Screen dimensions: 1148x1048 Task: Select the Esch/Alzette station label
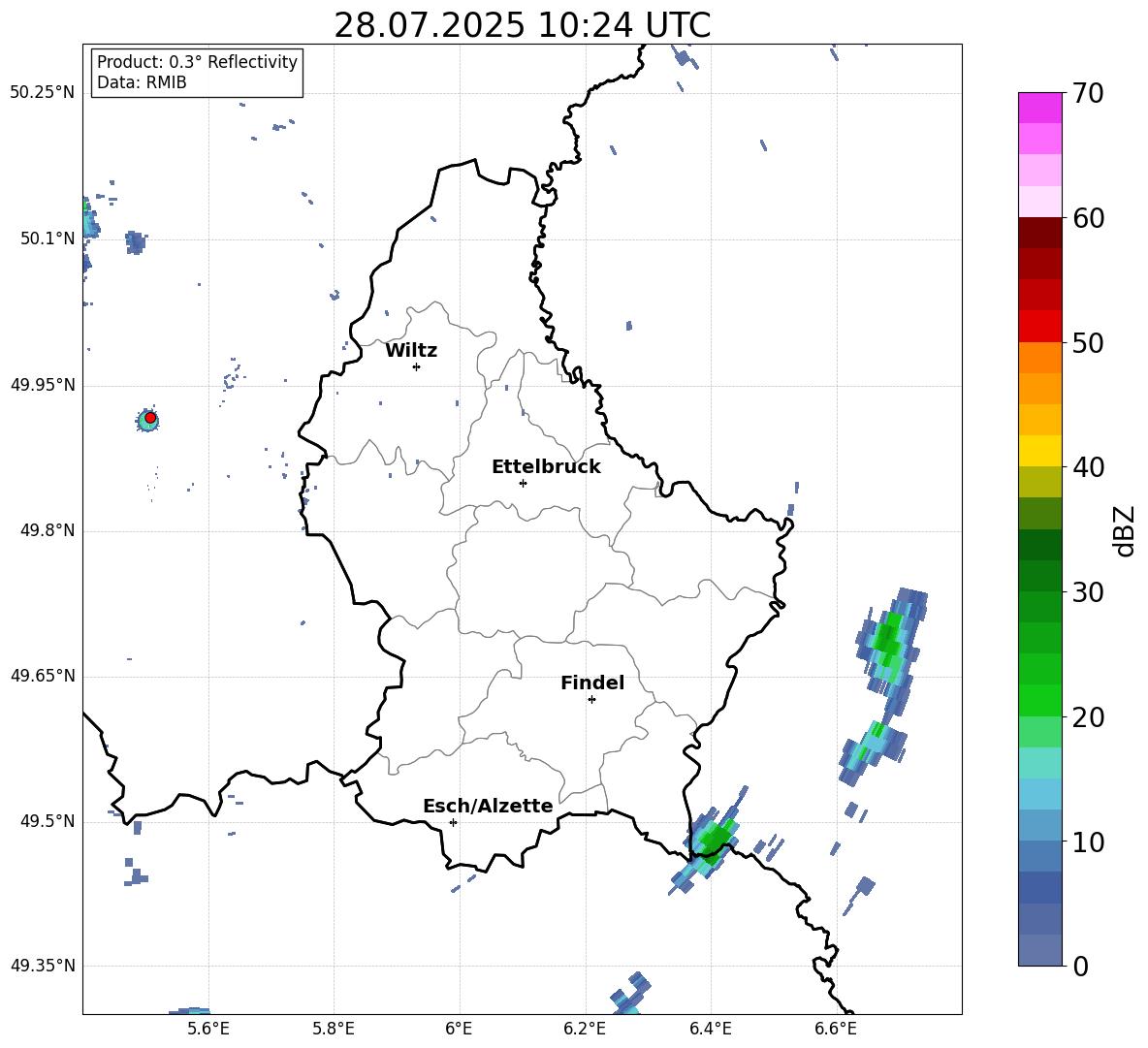click(488, 806)
